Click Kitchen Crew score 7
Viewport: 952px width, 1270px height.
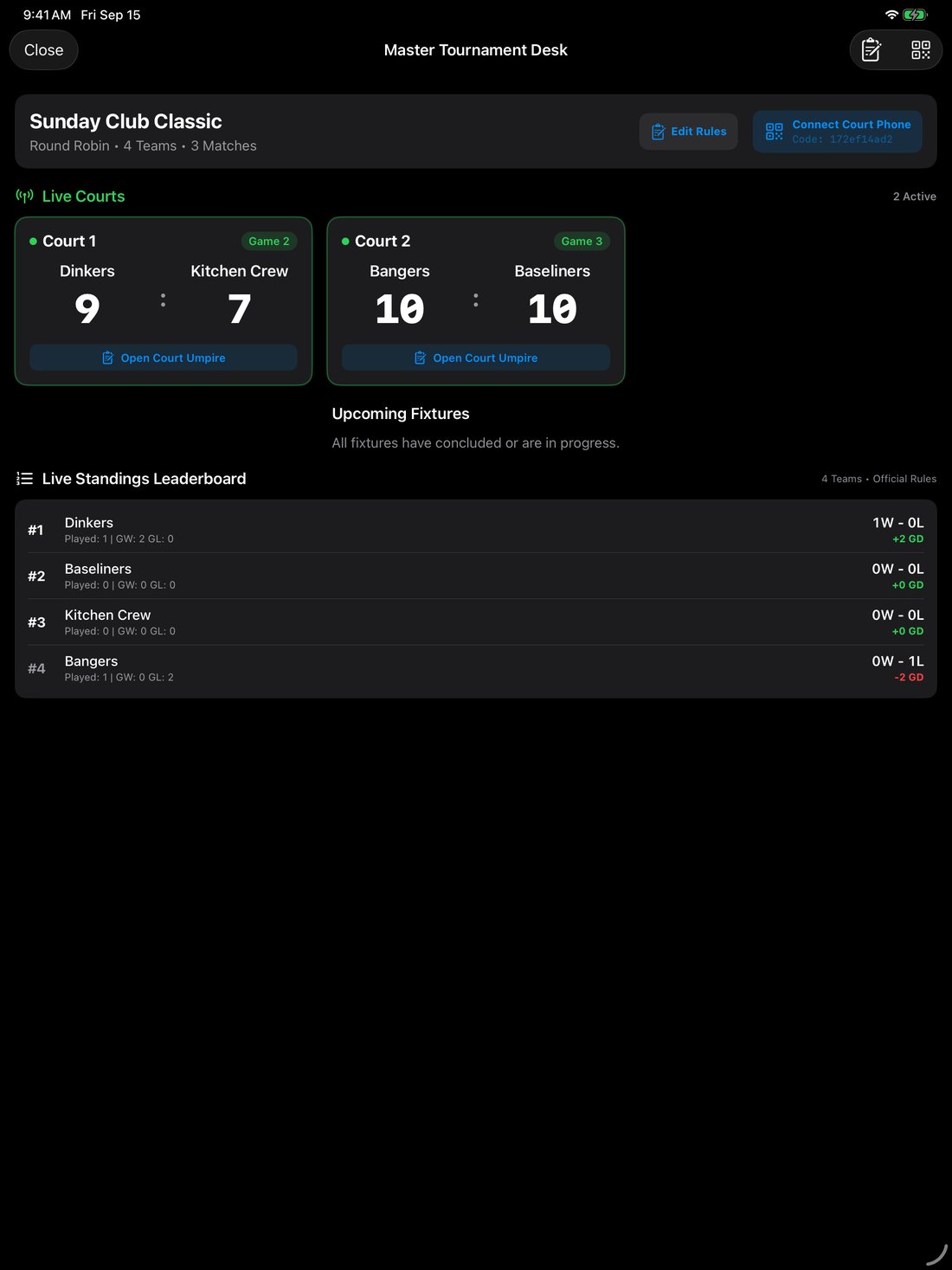240,309
